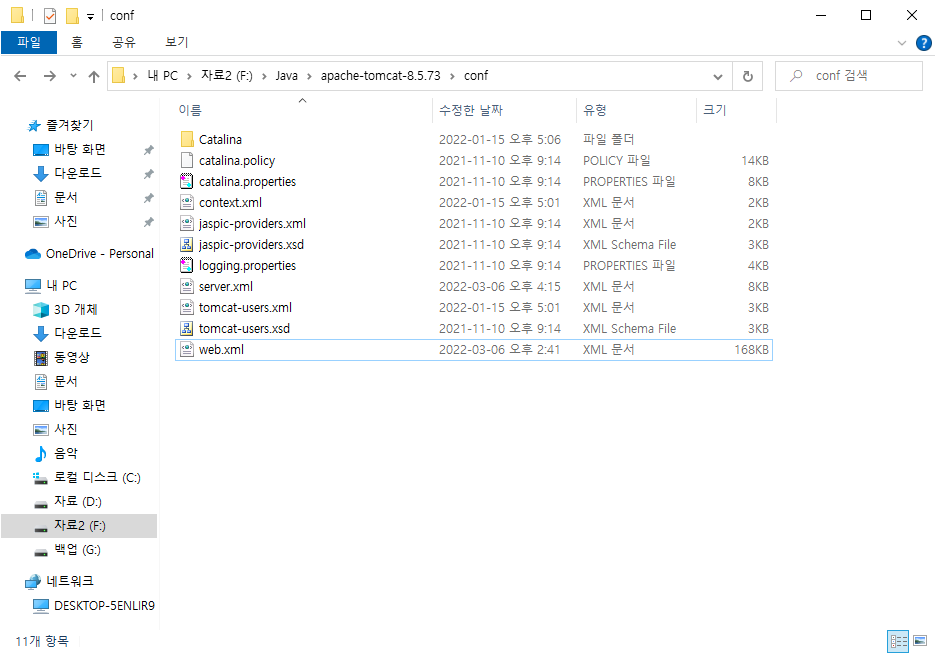Open Customize Quick Access Toolbar dropdown
Screen dimensions: 936x654
(90, 16)
